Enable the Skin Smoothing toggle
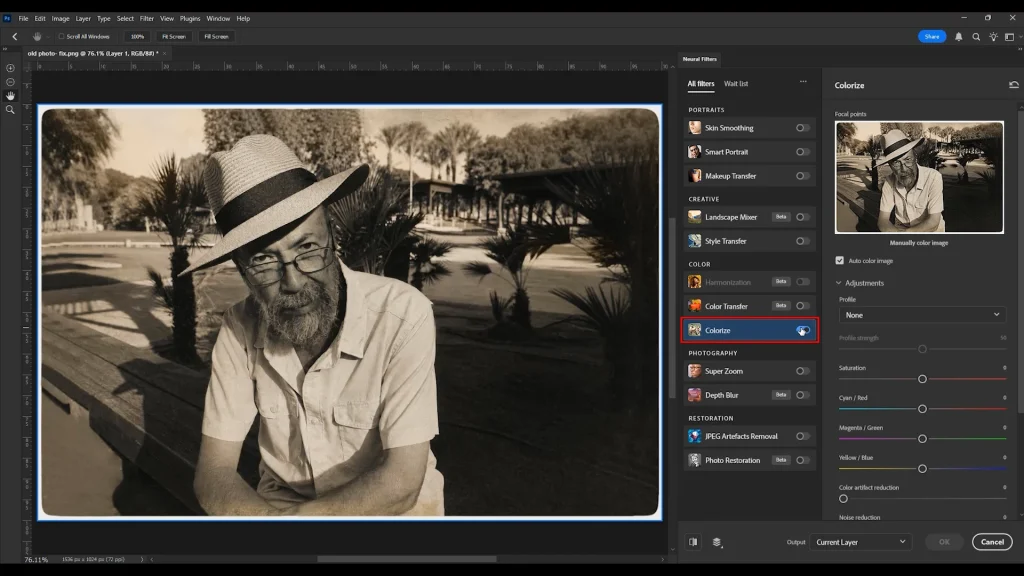The width and height of the screenshot is (1024, 576). point(803,128)
